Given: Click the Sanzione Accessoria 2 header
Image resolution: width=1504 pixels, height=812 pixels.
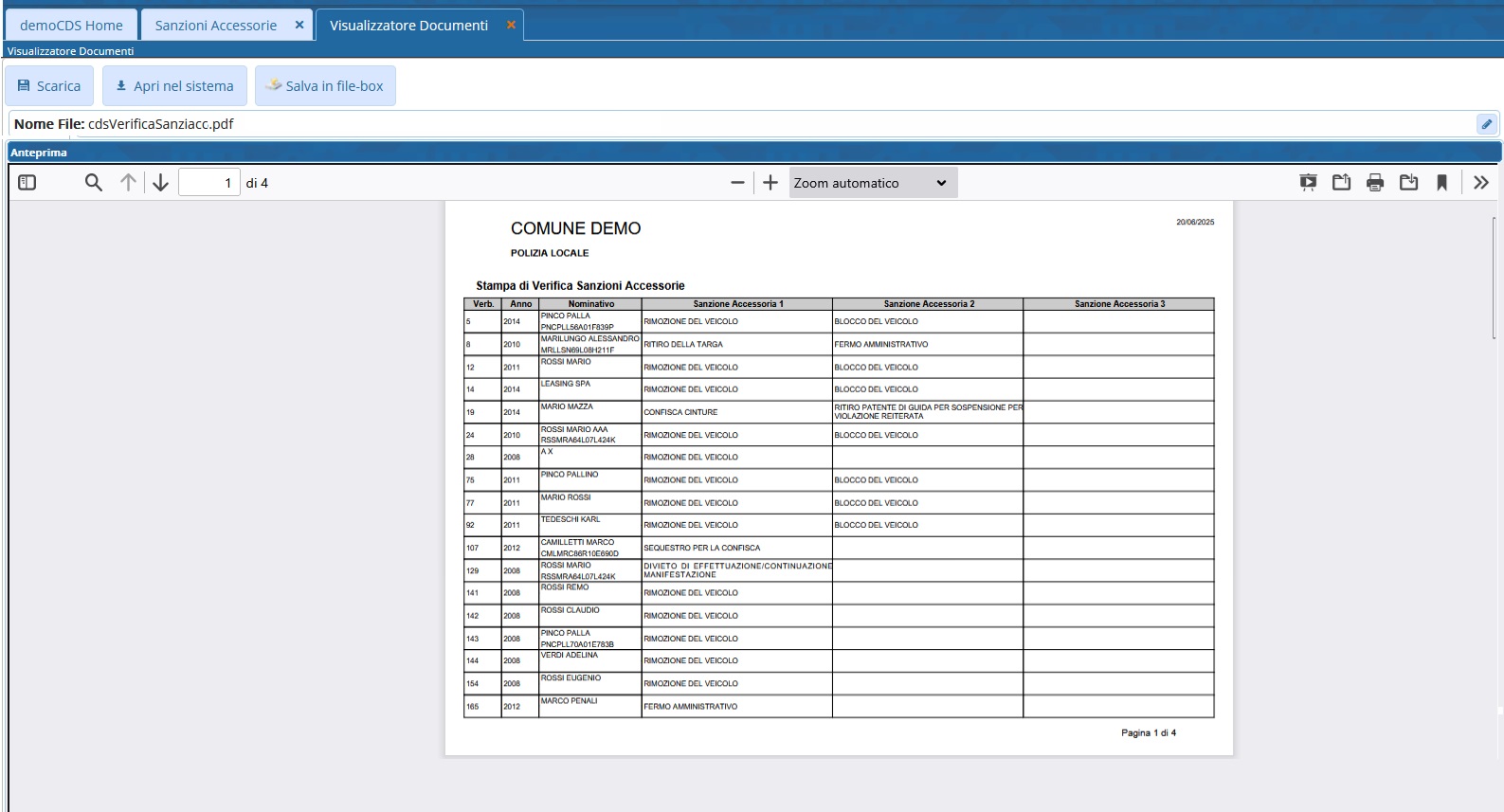Looking at the screenshot, I should pos(929,304).
